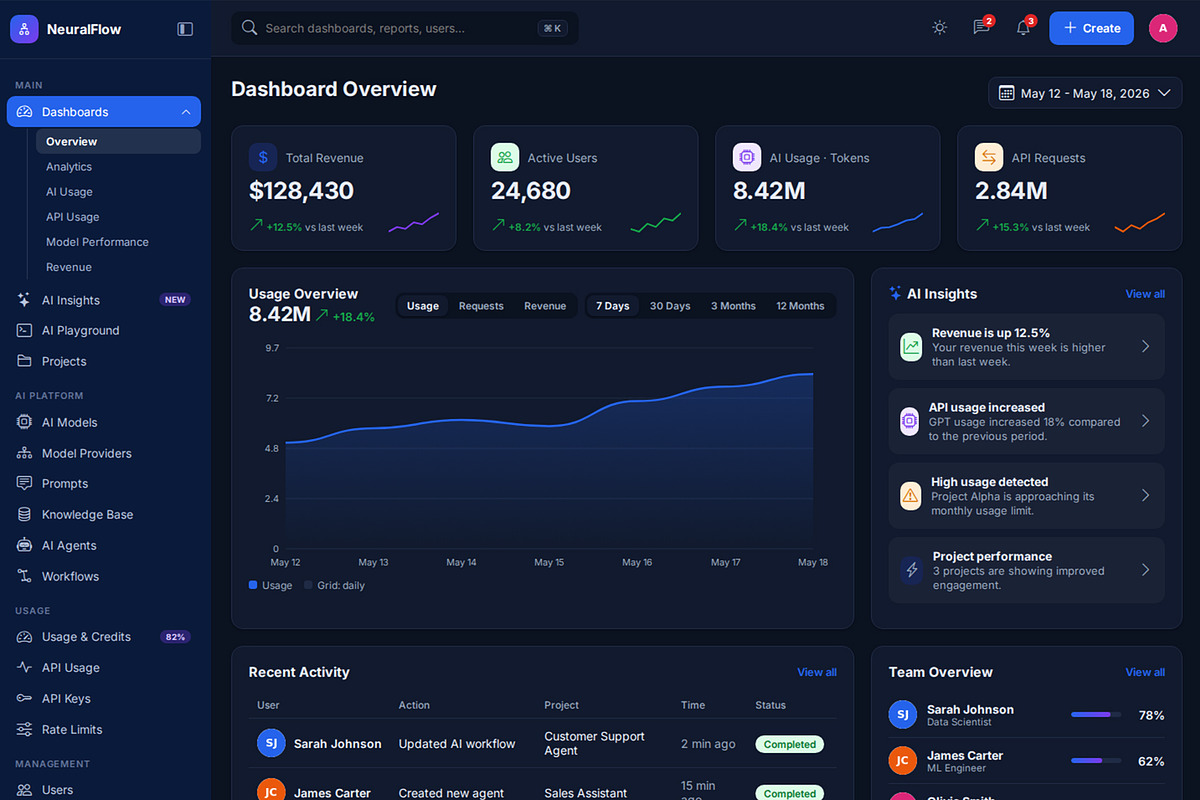Click the search dashboards input field
1200x800 pixels.
click(405, 28)
